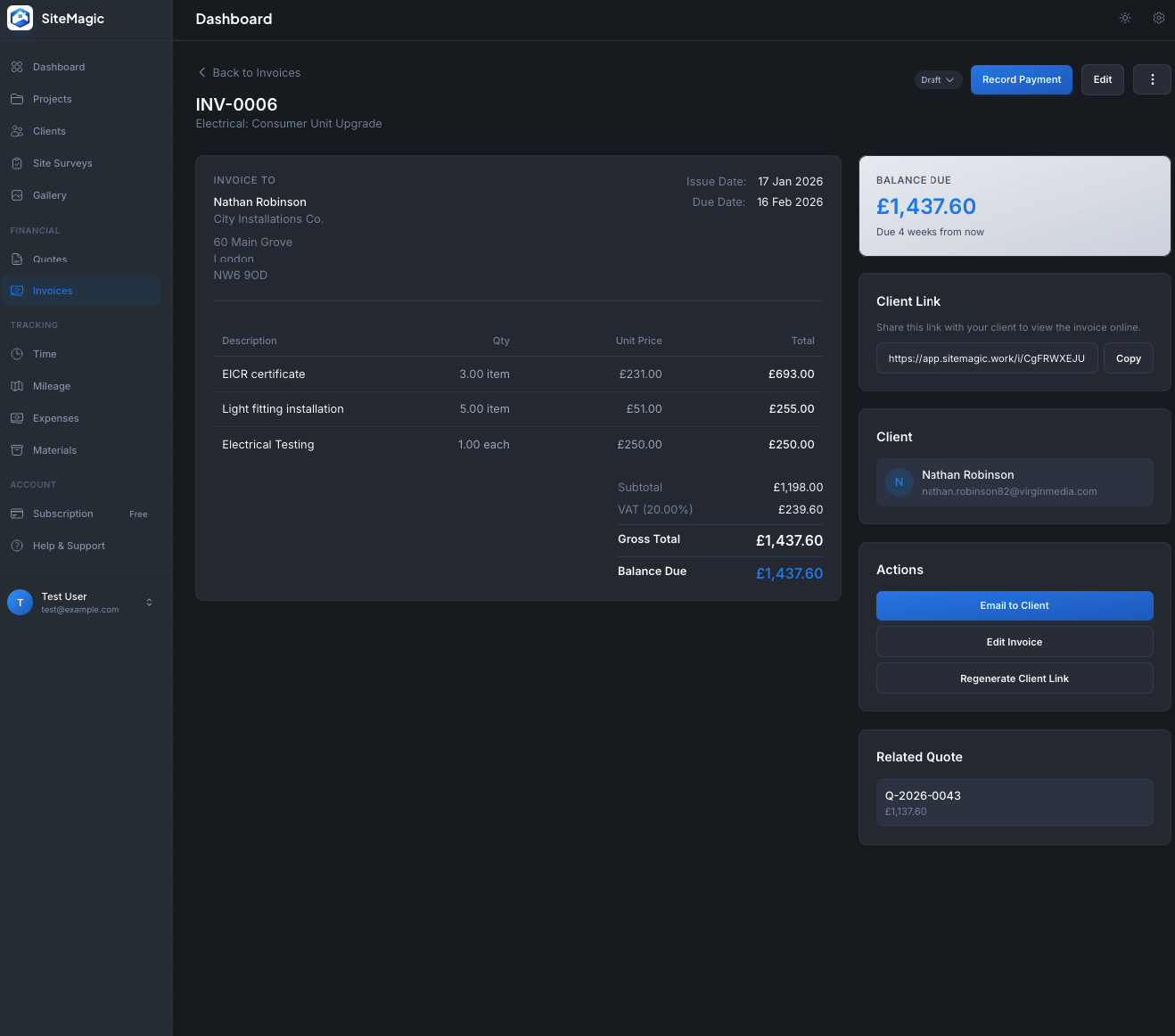1175x1036 pixels.
Task: Open the Expenses section
Action: [x=55, y=418]
